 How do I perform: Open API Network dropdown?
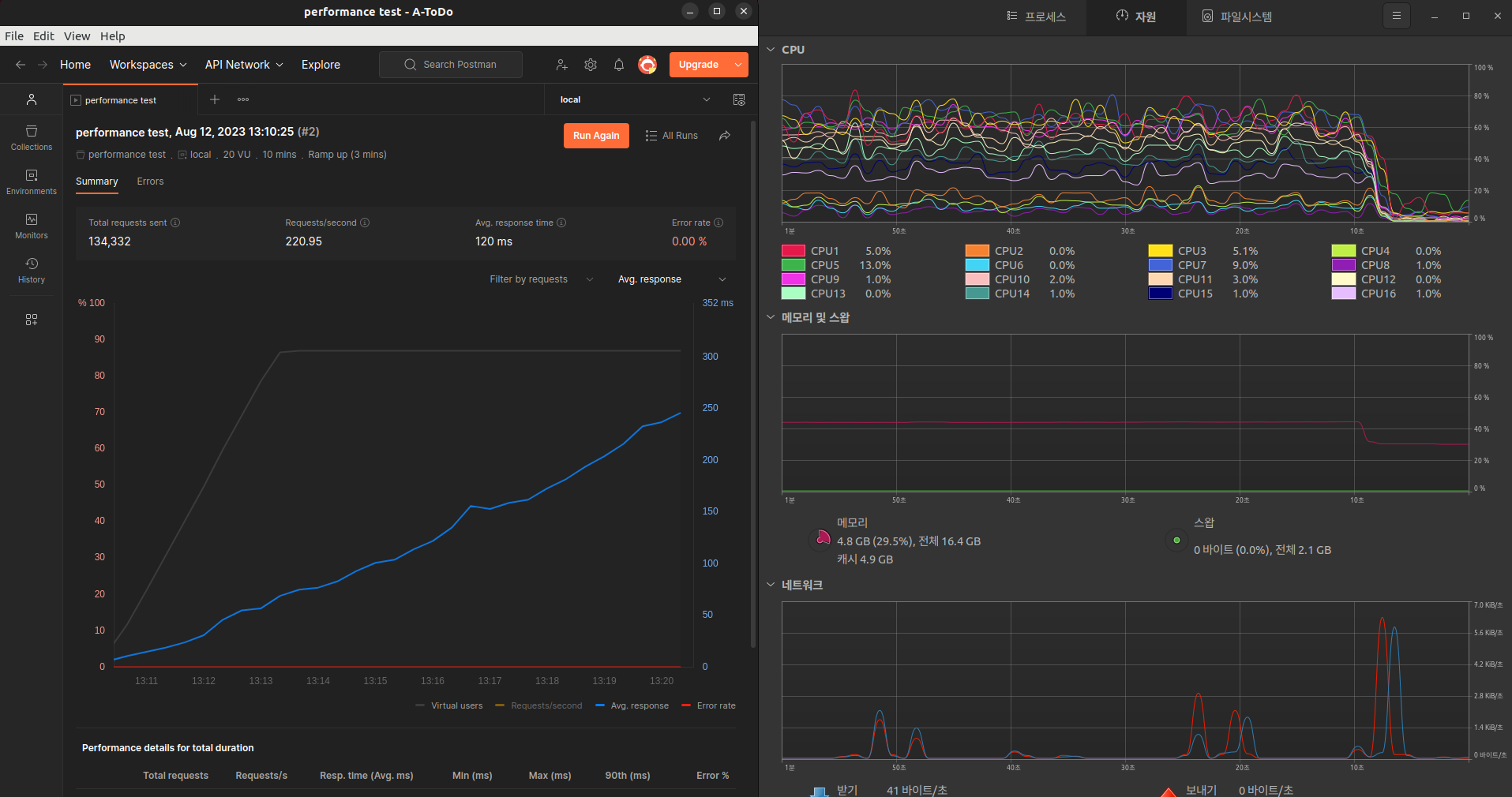(x=244, y=65)
